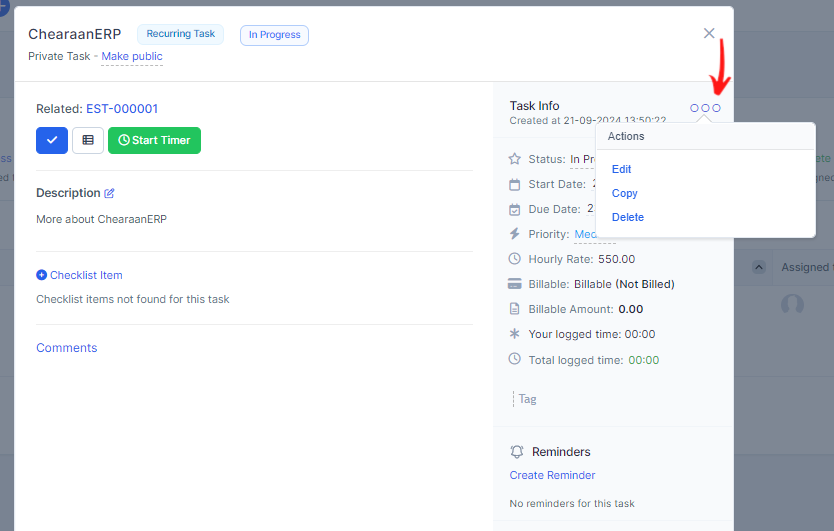The image size is (834, 531).
Task: Click the Reminders bell icon
Action: point(517,452)
